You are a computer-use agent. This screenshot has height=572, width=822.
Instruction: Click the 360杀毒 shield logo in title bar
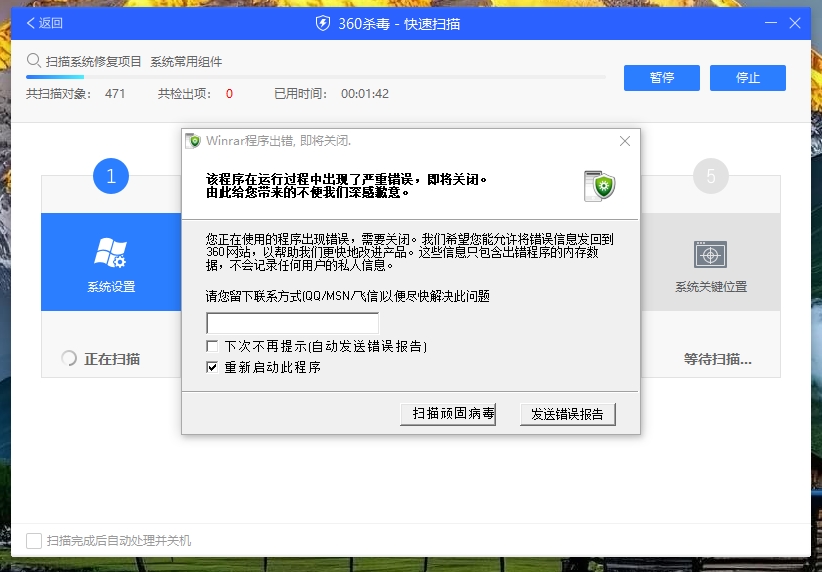pyautogui.click(x=322, y=23)
